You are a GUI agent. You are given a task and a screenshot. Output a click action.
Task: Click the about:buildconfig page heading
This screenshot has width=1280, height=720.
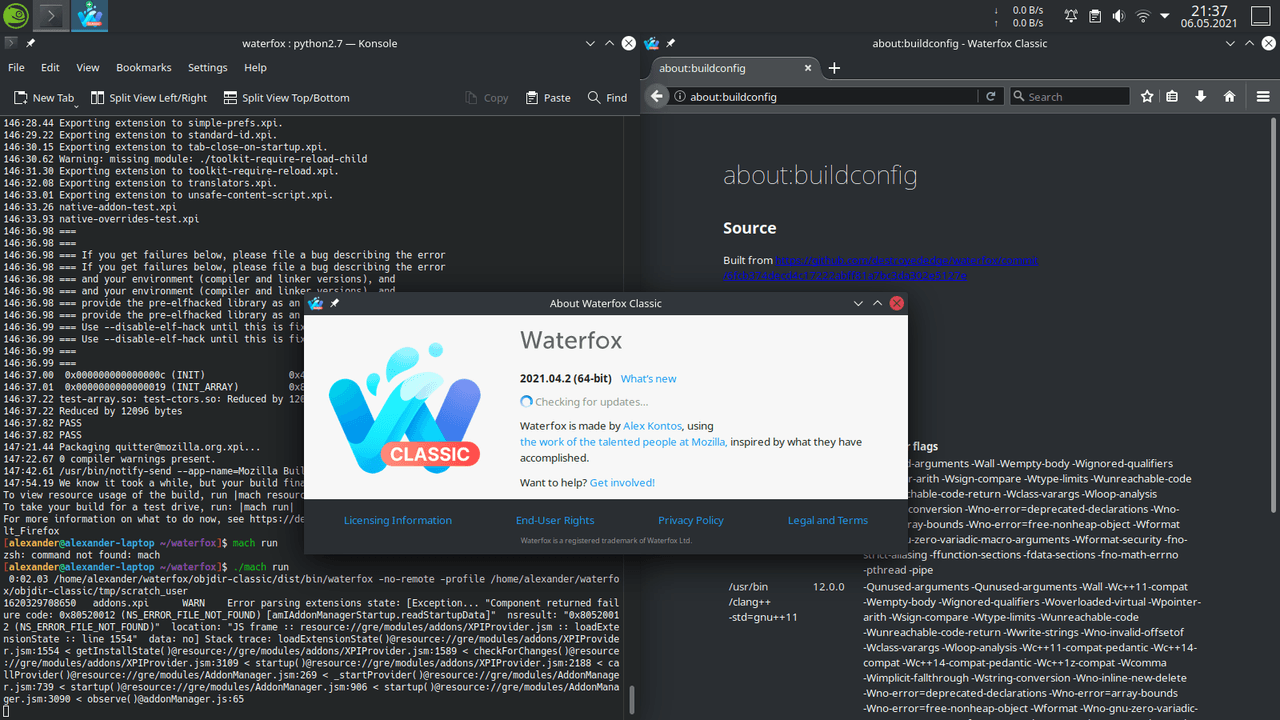click(820, 176)
